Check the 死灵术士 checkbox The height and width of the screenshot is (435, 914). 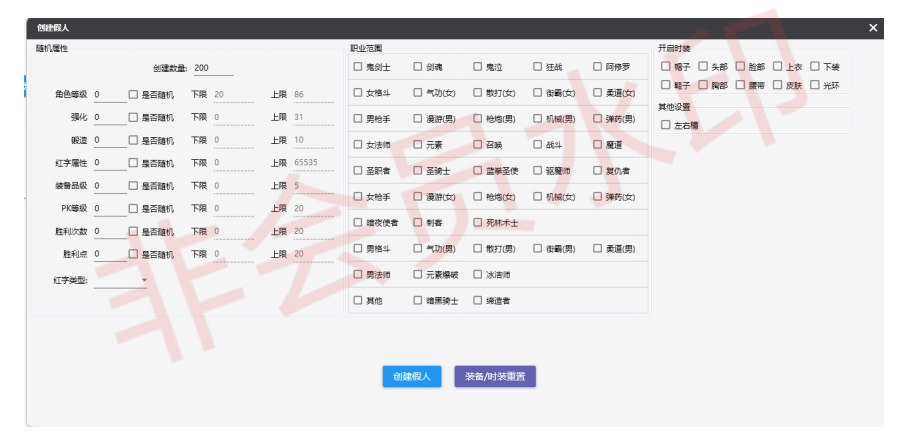(478, 222)
